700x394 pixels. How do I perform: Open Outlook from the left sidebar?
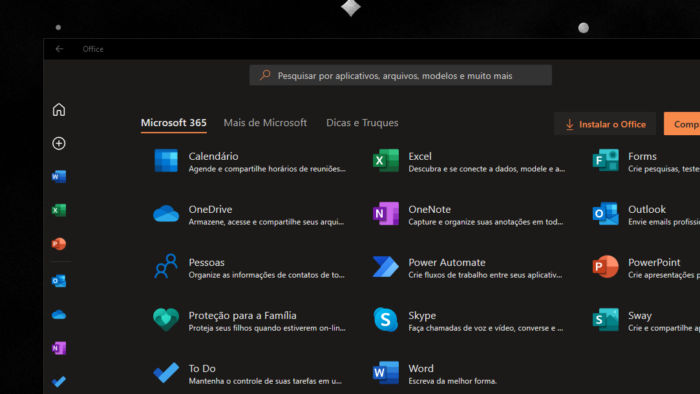click(59, 281)
